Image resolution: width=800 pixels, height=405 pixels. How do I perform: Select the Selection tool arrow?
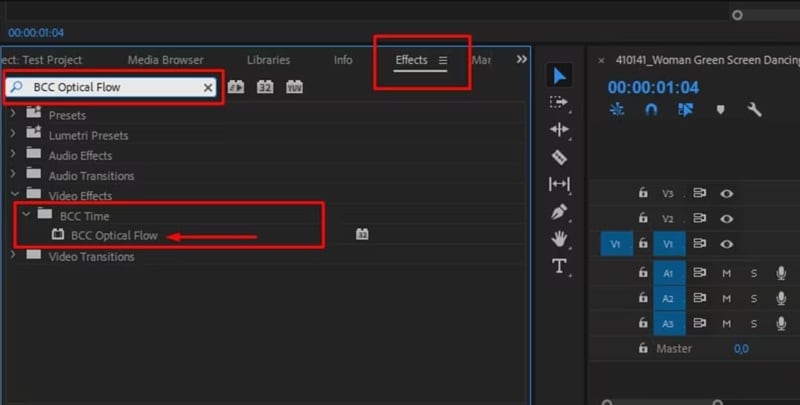click(559, 76)
